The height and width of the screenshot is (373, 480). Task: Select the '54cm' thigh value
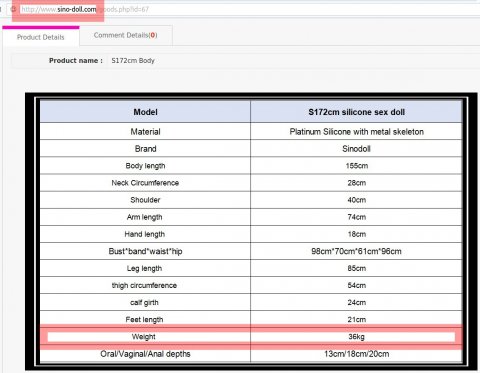click(357, 286)
